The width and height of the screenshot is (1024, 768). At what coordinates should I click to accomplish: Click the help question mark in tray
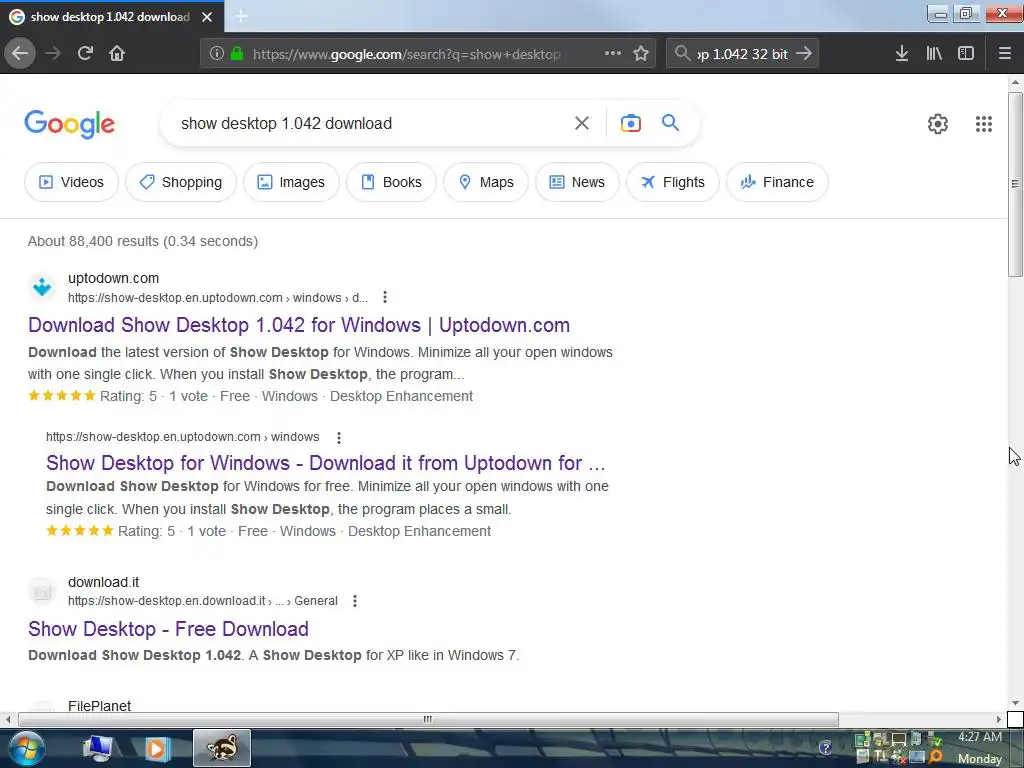click(825, 748)
